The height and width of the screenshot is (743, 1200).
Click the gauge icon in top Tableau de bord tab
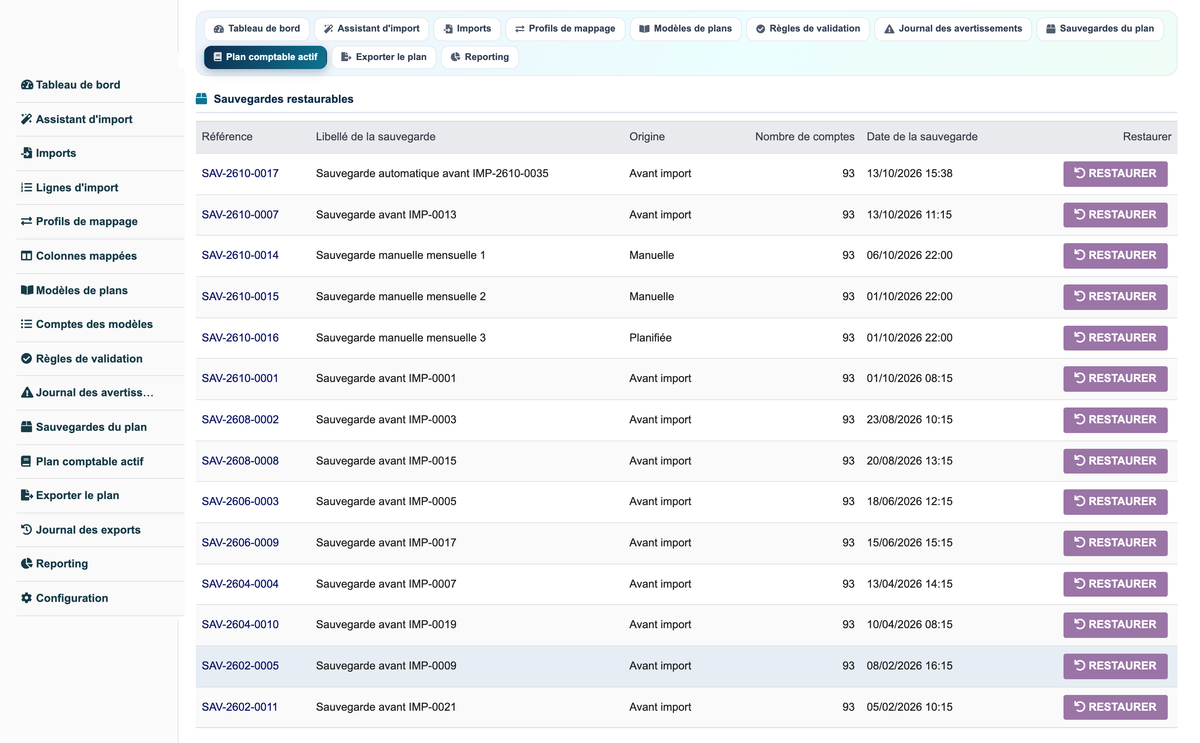(x=219, y=29)
